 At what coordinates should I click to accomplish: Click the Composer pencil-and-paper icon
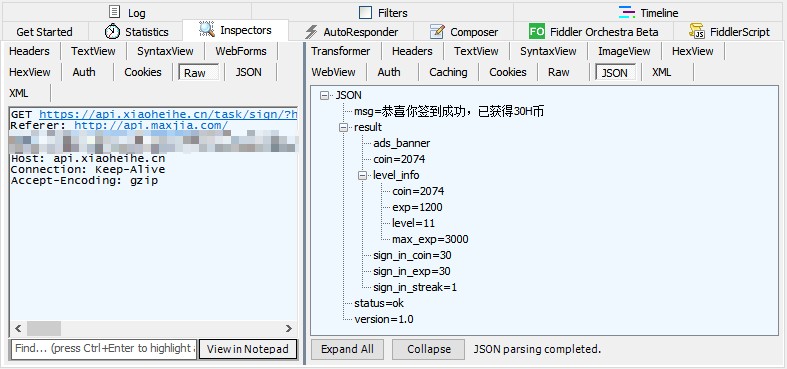tap(437, 32)
